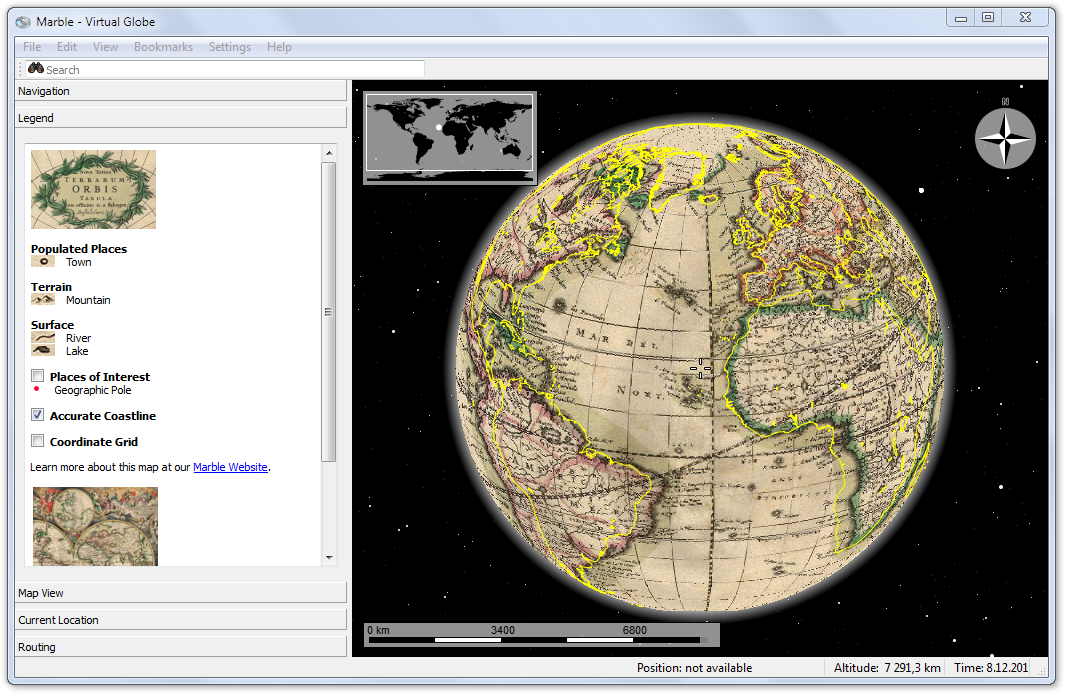Uncheck the Accurate Coastline checkbox
The image size is (1066, 694).
pyautogui.click(x=38, y=415)
